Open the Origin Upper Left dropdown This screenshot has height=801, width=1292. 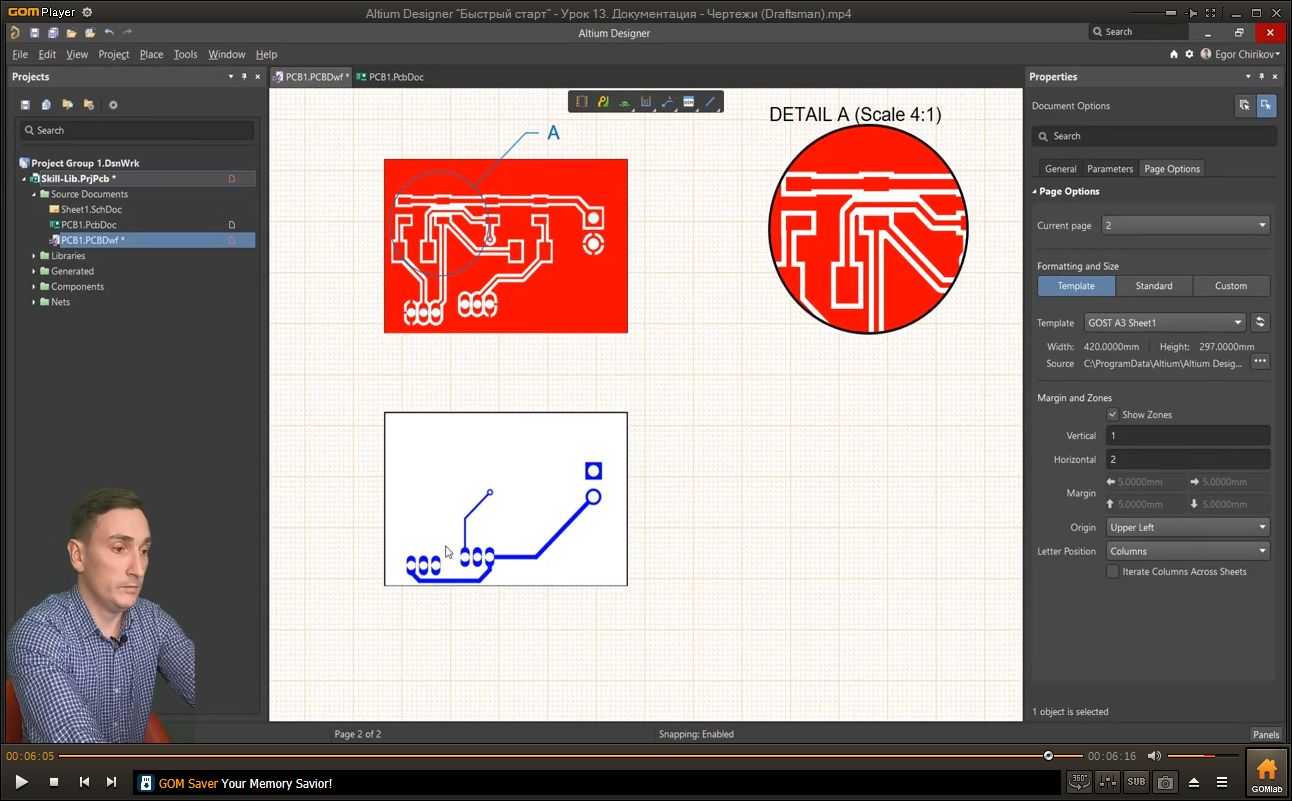point(1187,527)
